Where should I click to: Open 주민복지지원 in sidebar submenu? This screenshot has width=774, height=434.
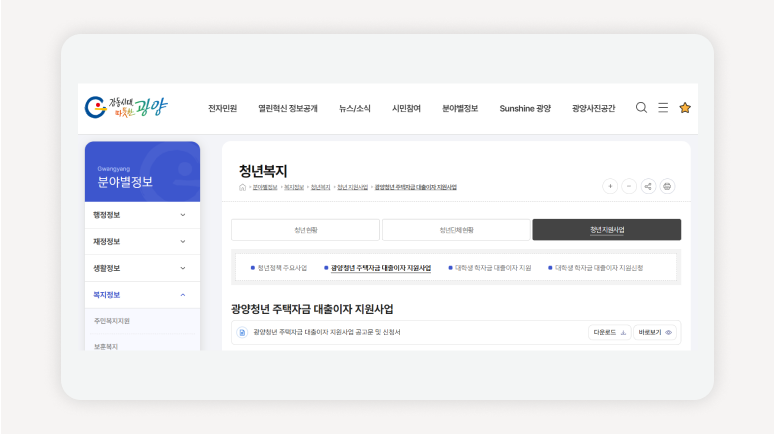(x=112, y=321)
